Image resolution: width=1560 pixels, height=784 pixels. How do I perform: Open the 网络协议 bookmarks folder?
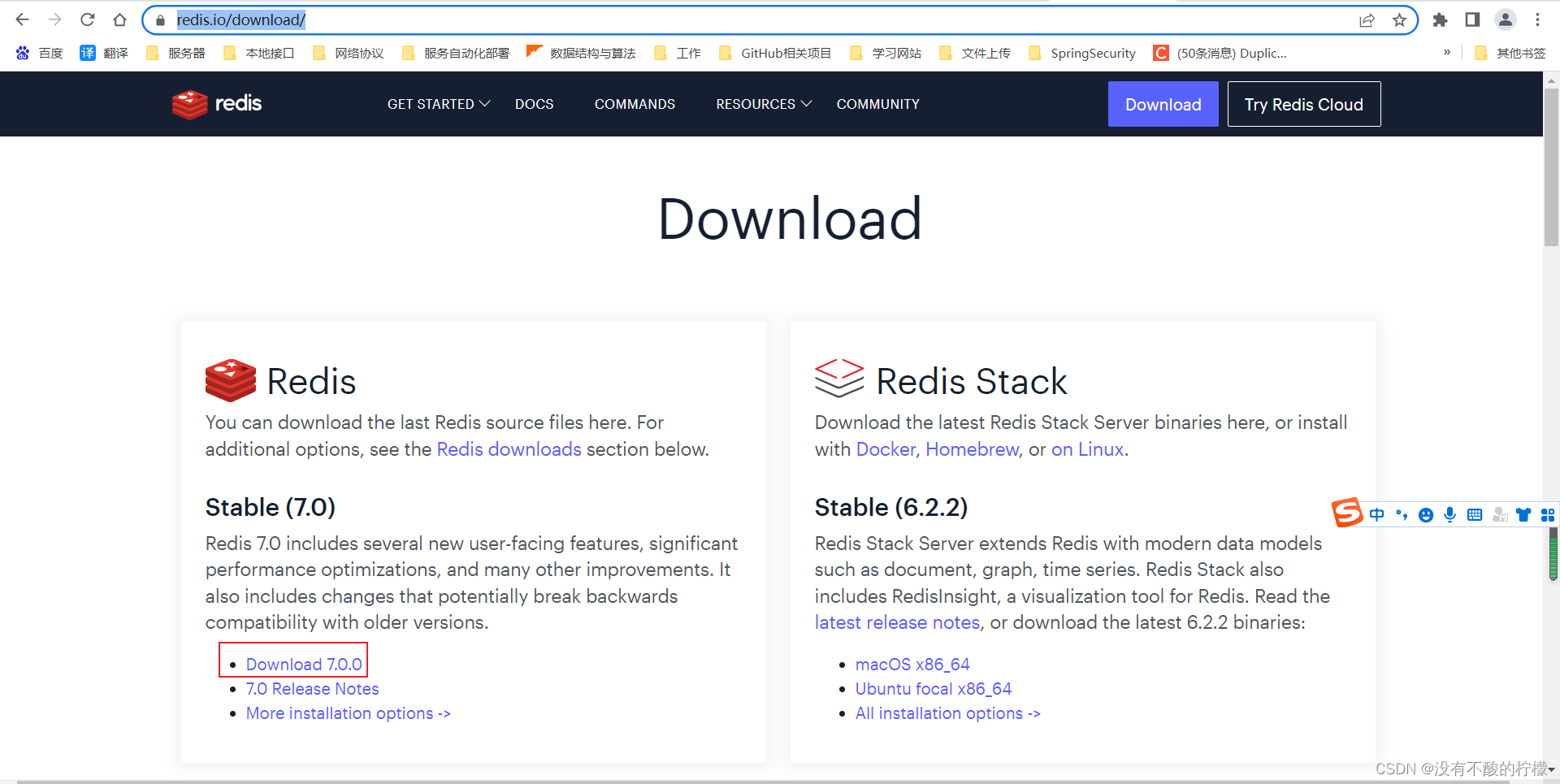point(348,53)
